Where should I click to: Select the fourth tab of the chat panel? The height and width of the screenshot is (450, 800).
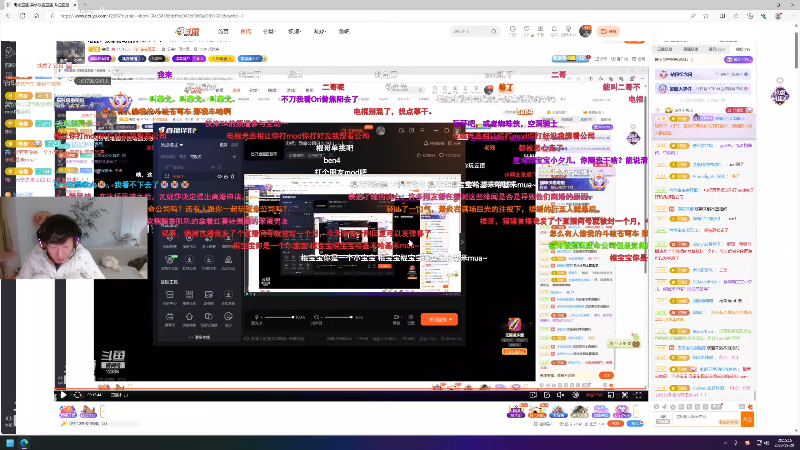point(742,49)
